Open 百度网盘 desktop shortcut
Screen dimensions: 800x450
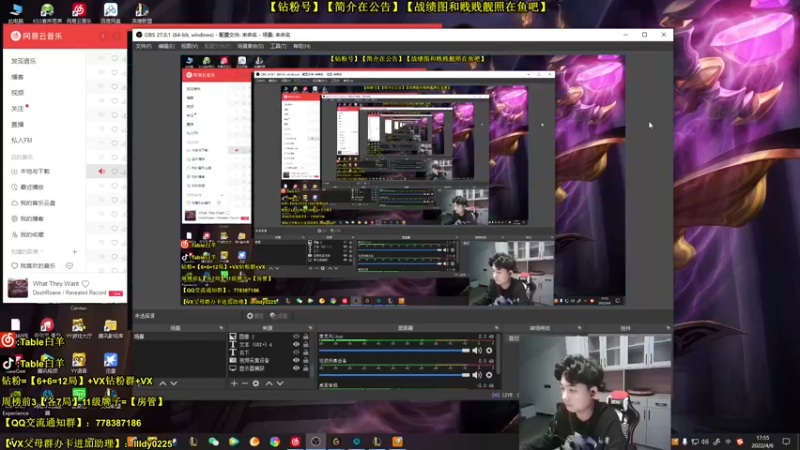tap(110, 12)
